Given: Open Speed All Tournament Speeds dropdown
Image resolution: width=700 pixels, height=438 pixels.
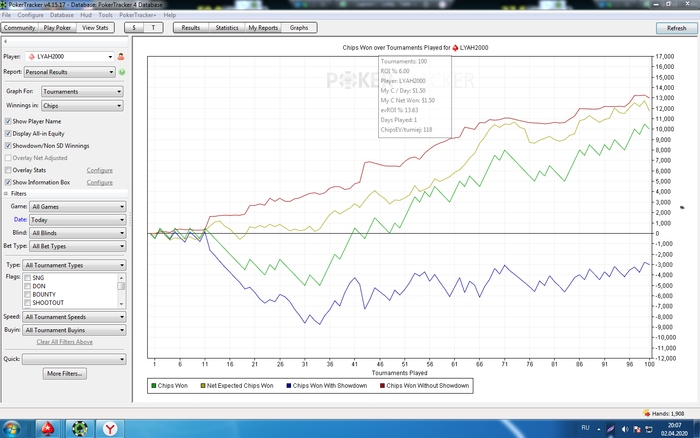Looking at the screenshot, I should point(74,317).
